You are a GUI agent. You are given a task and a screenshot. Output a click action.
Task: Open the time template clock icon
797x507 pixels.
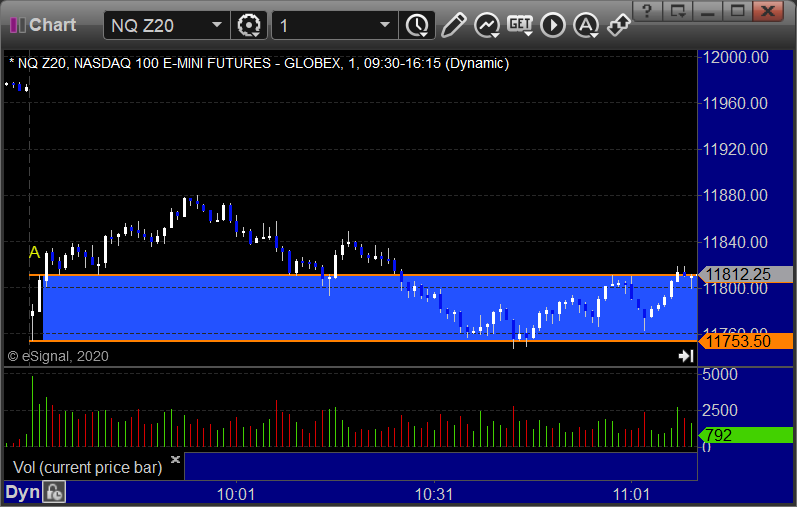[417, 25]
